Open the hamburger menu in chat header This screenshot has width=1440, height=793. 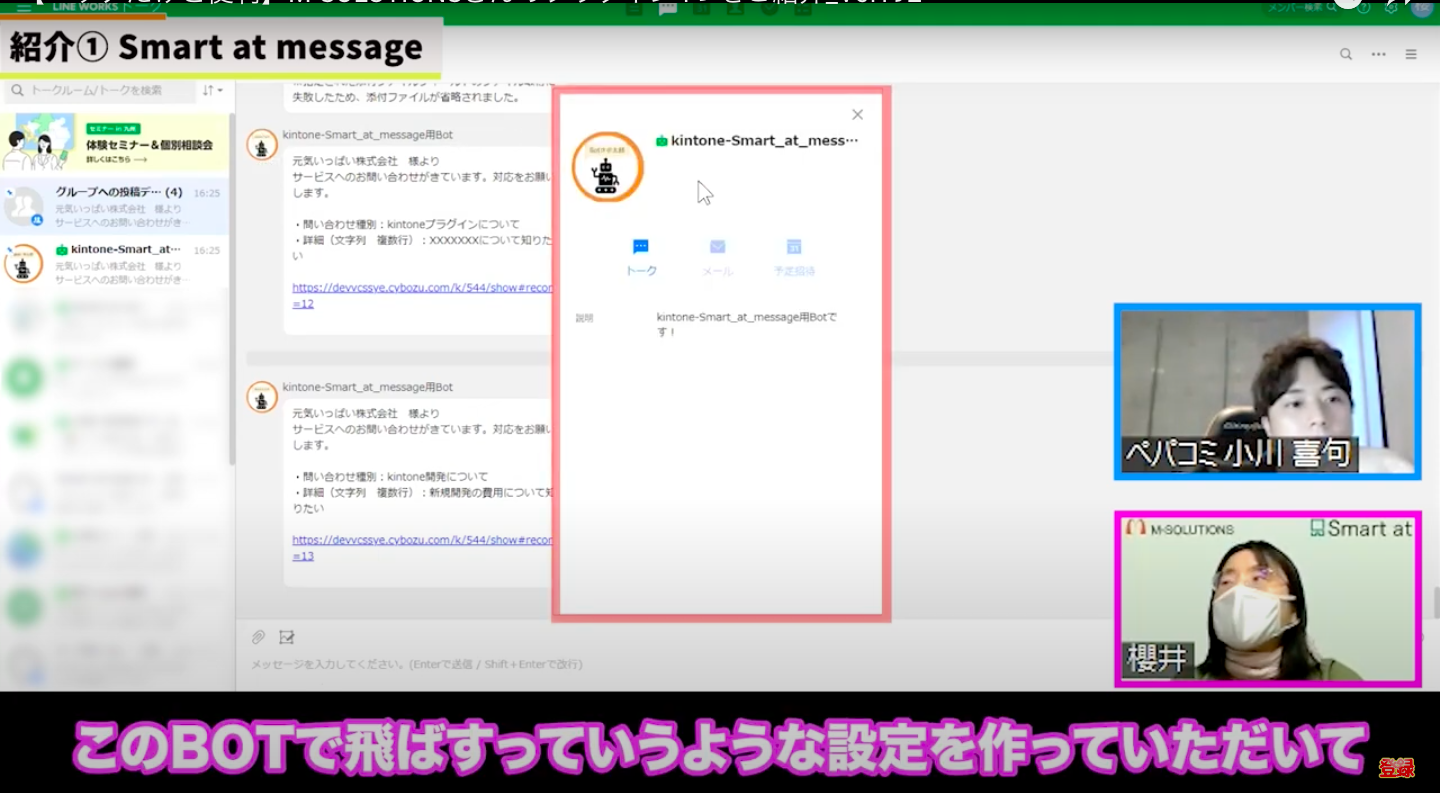pyautogui.click(x=1411, y=55)
